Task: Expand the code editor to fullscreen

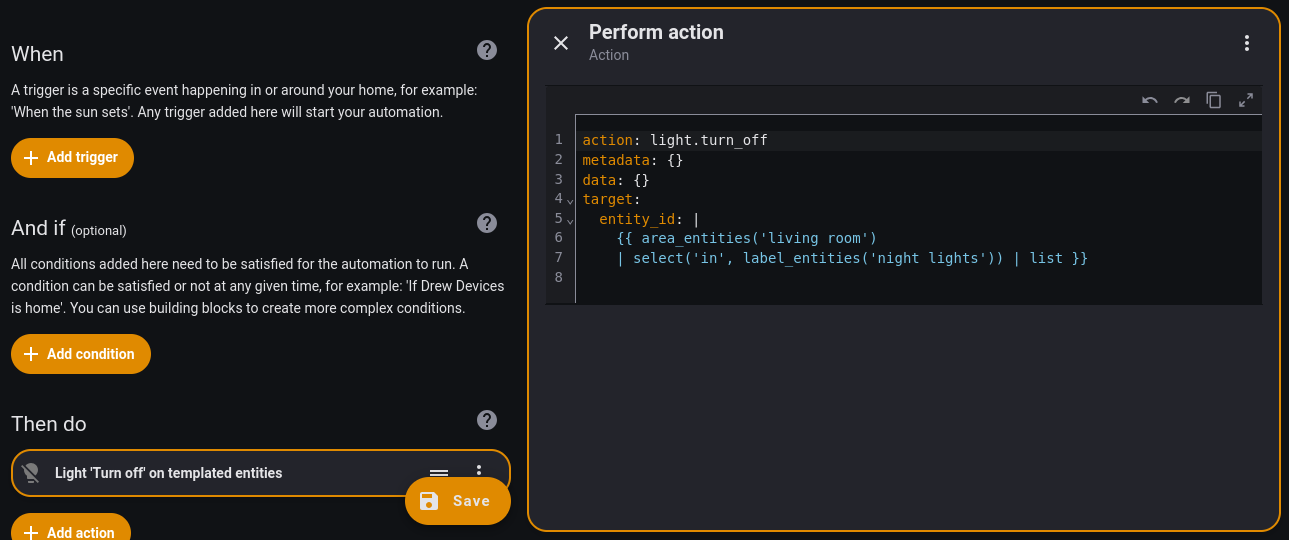Action: point(1246,100)
